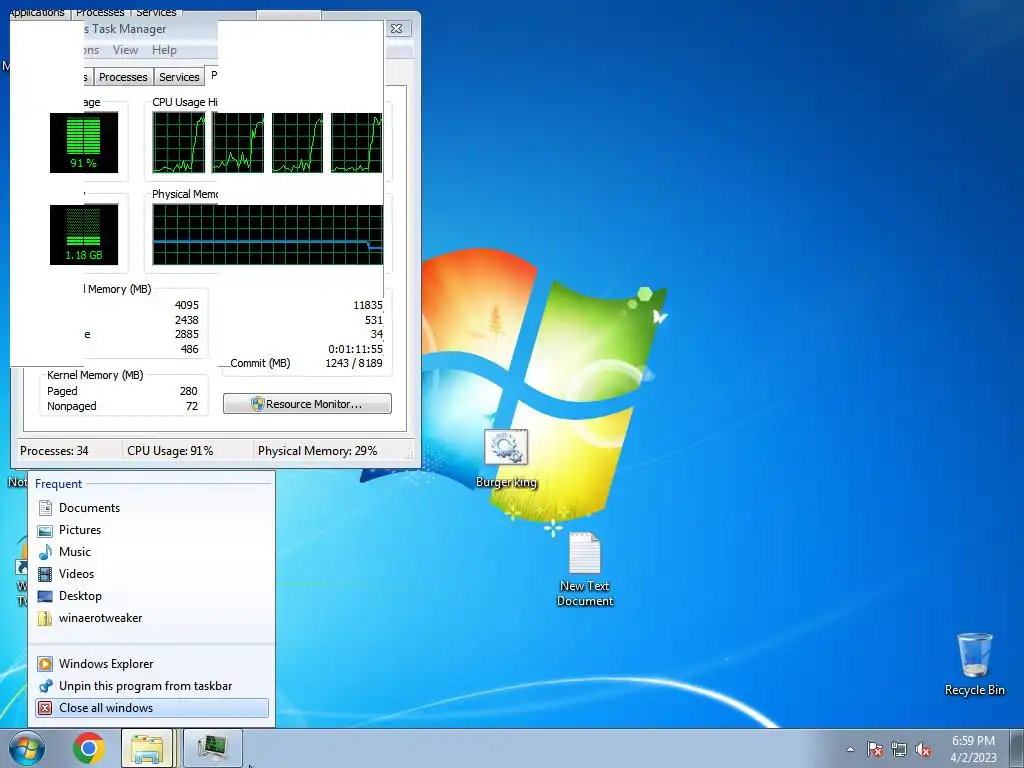This screenshot has height=768, width=1024.
Task: Click the CPU usage 91 % gauge
Action: point(84,142)
